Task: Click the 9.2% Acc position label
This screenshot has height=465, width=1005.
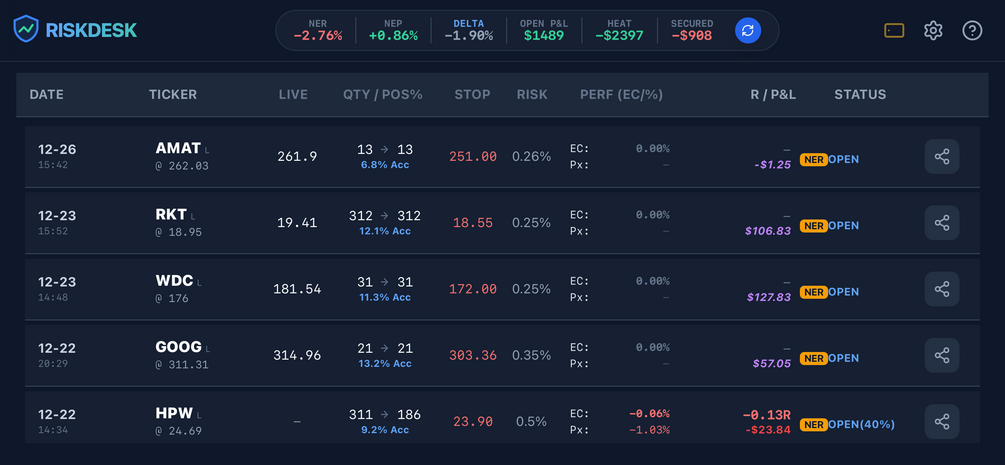Action: [385, 430]
